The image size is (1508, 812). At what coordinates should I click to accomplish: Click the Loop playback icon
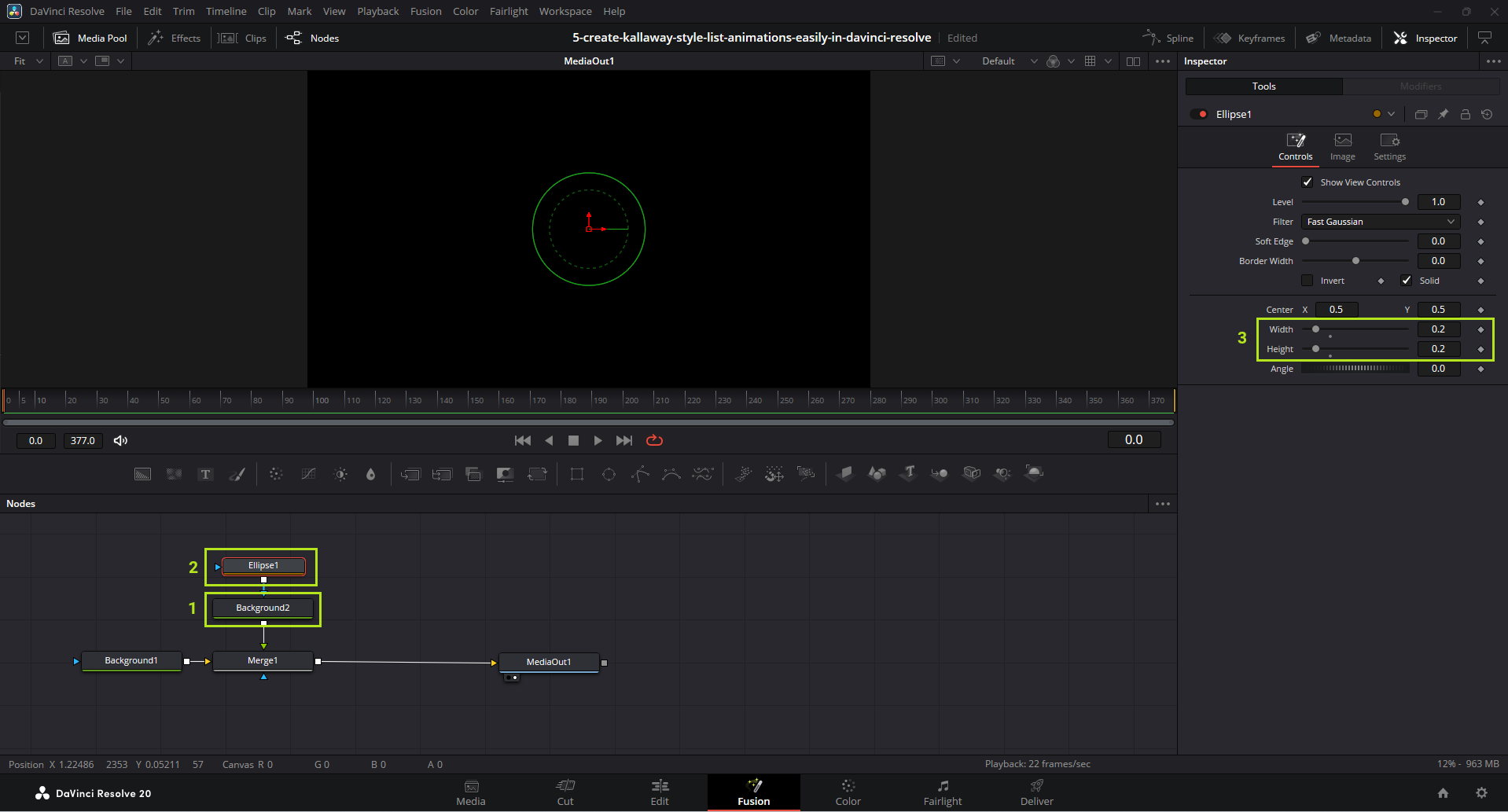tap(654, 440)
